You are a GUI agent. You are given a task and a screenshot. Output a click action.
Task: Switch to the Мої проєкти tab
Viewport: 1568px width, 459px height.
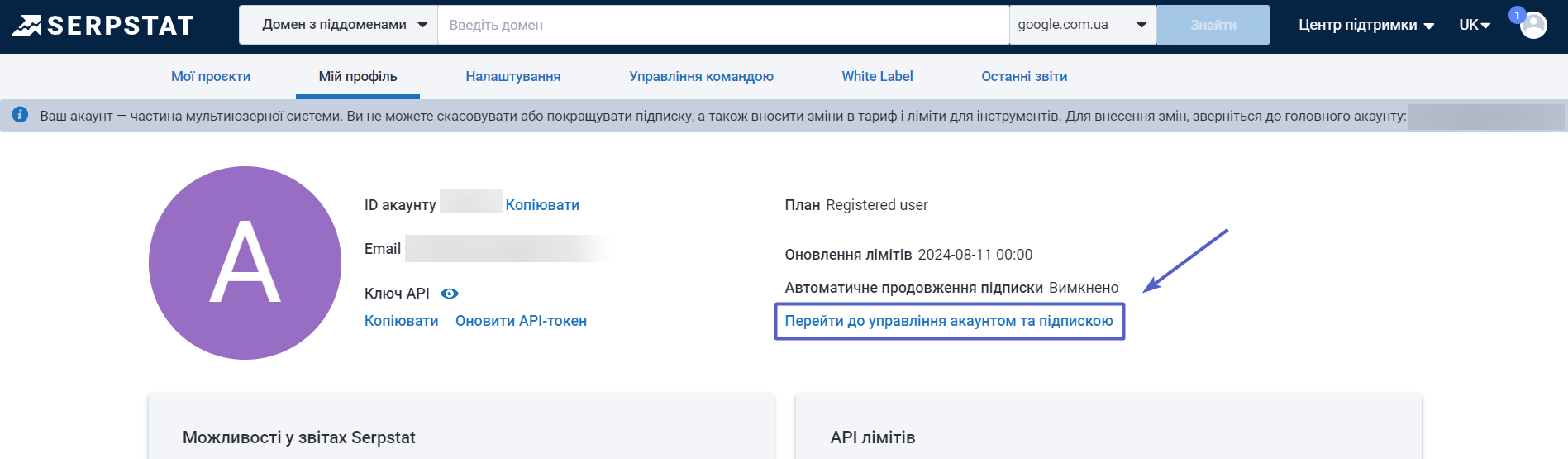(x=211, y=76)
